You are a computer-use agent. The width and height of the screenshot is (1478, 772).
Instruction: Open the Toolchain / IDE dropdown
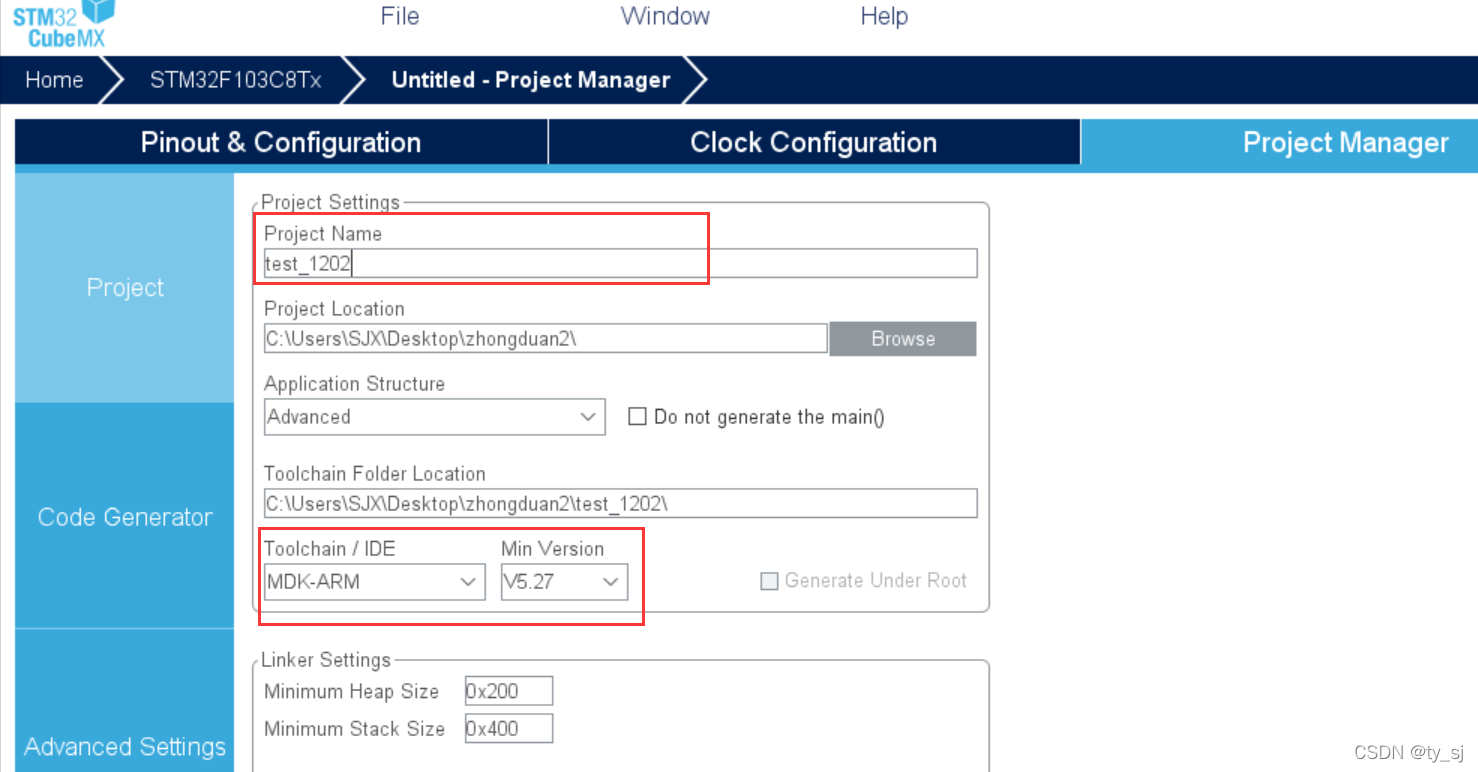tap(374, 581)
